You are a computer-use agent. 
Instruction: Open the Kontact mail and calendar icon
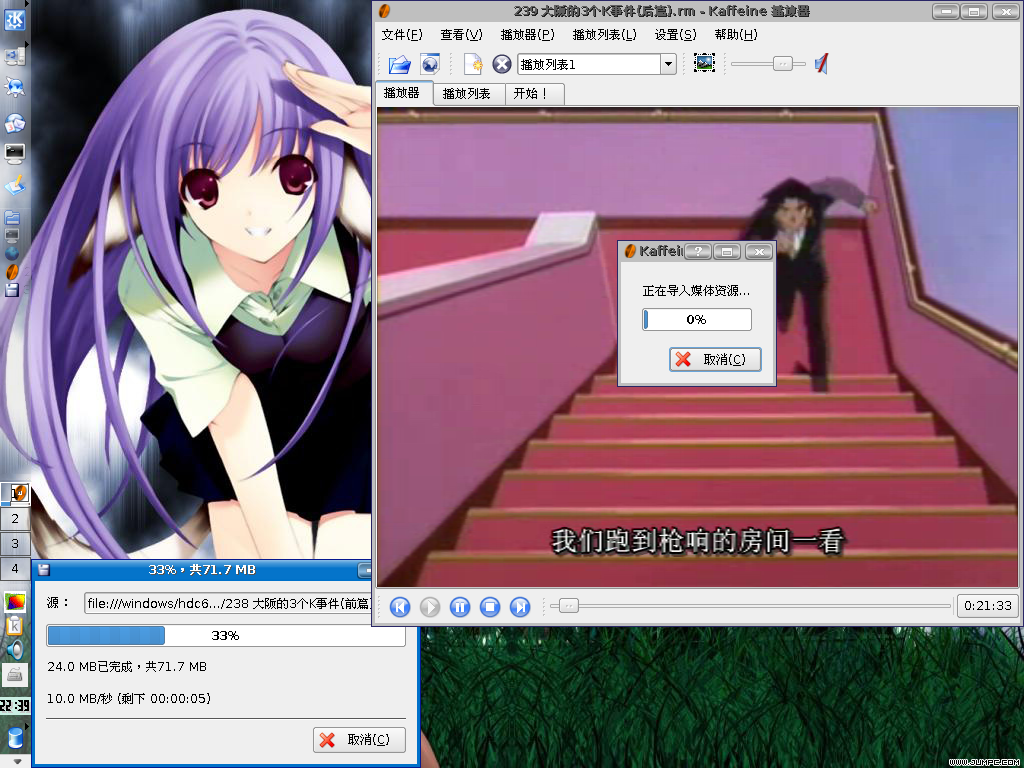coord(14,122)
